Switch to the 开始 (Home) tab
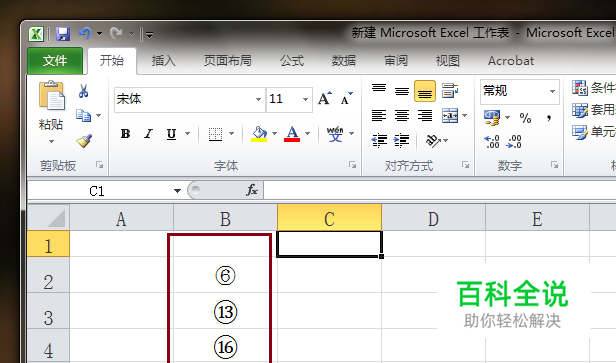616x363 pixels. (x=112, y=60)
